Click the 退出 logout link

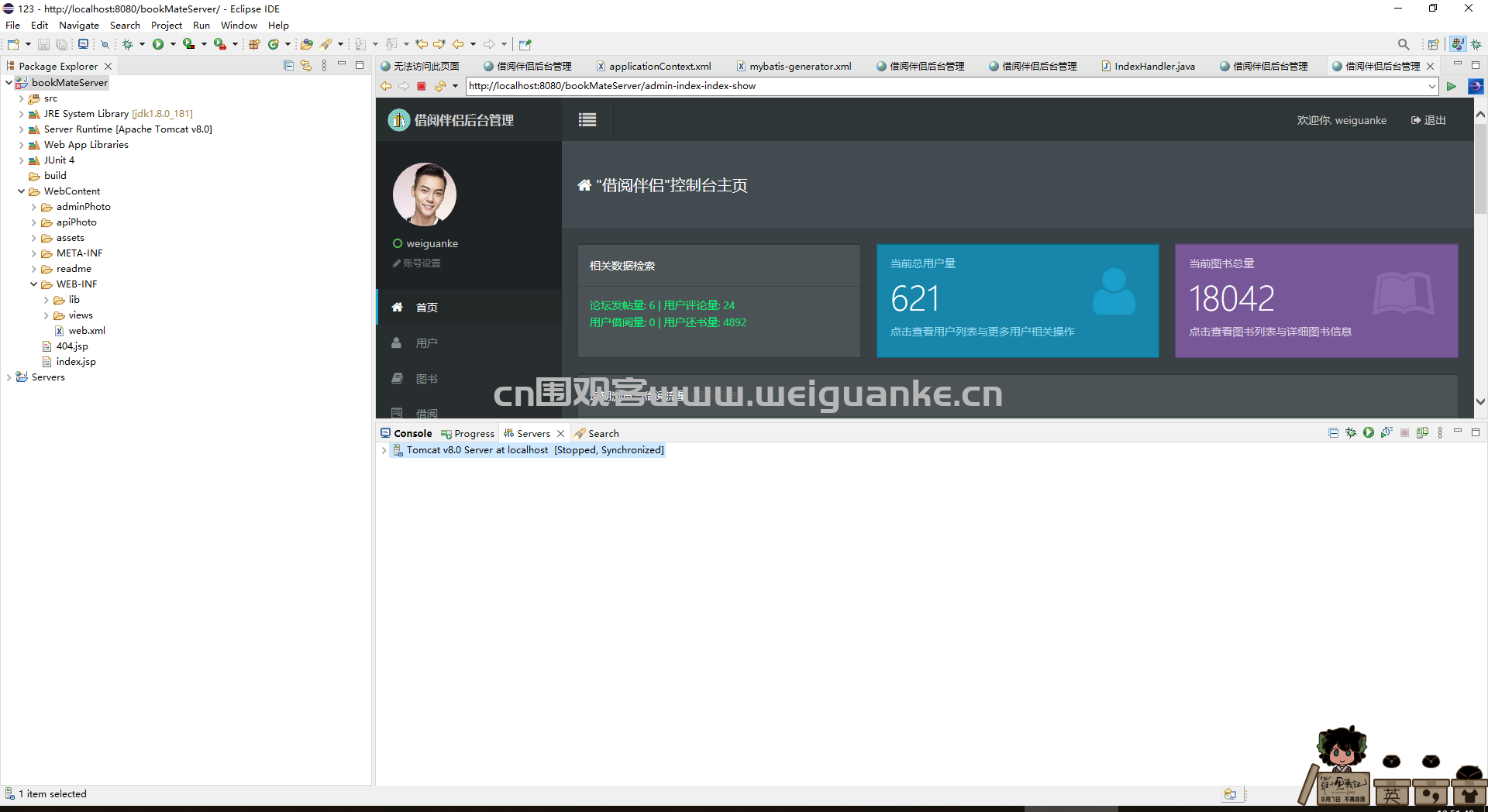tap(1428, 120)
